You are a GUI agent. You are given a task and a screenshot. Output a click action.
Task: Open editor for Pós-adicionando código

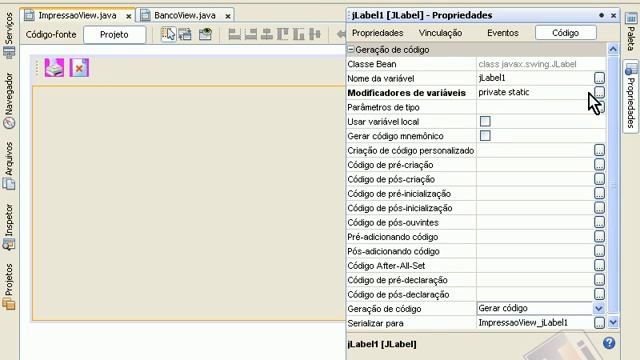coord(599,251)
